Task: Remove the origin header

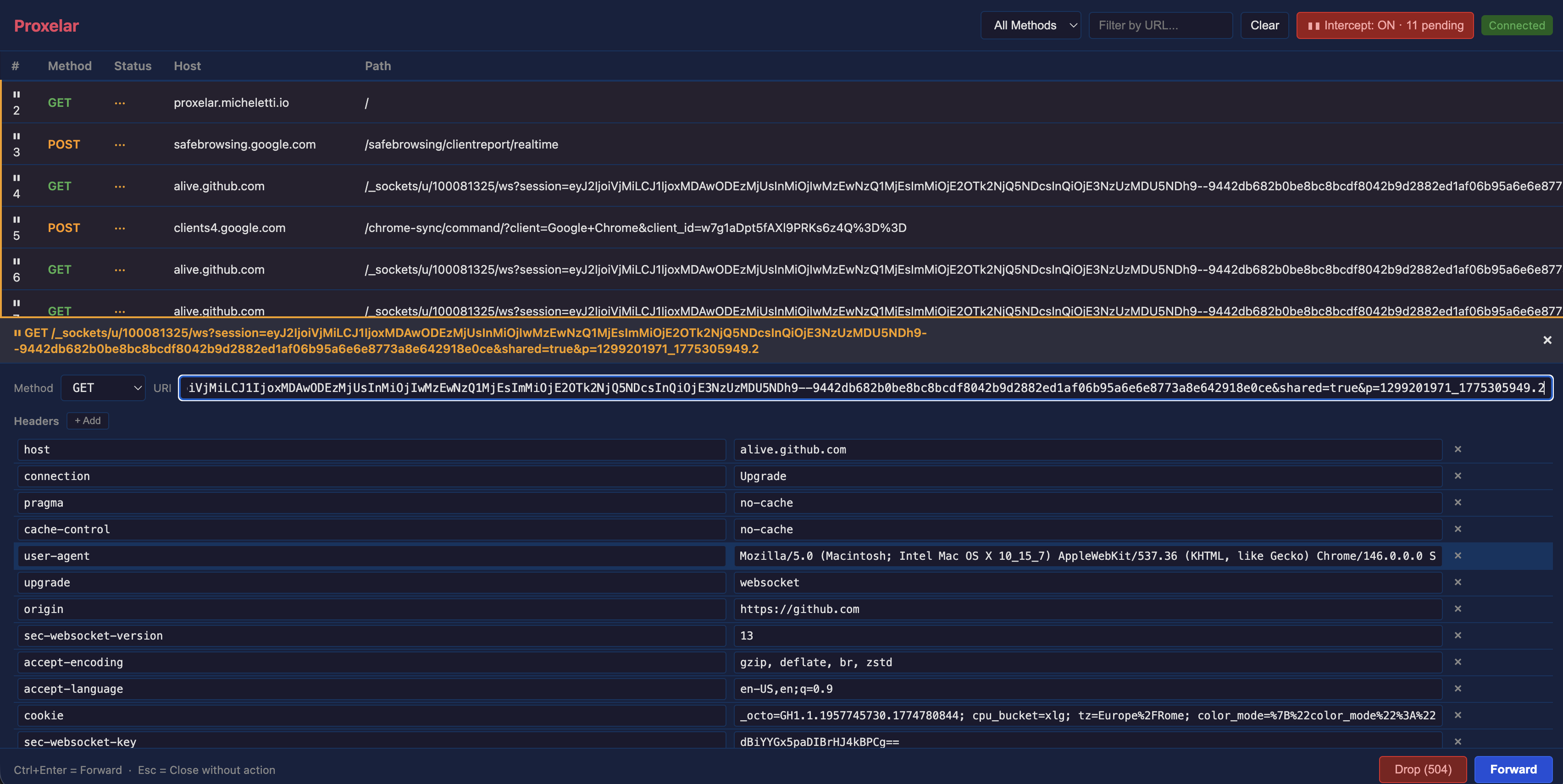Action: click(1458, 609)
